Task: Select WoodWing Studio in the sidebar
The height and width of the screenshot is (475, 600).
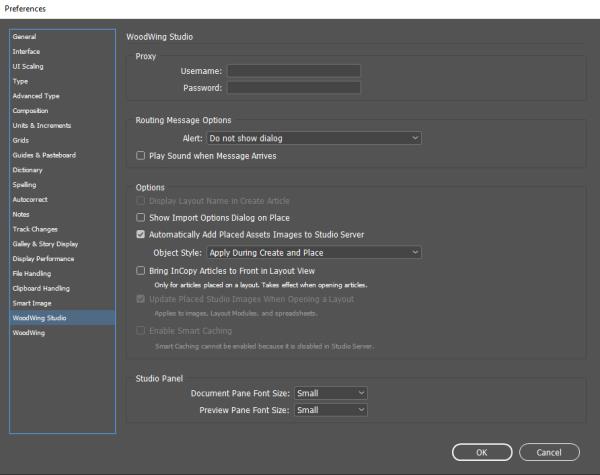Action: pyautogui.click(x=62, y=318)
